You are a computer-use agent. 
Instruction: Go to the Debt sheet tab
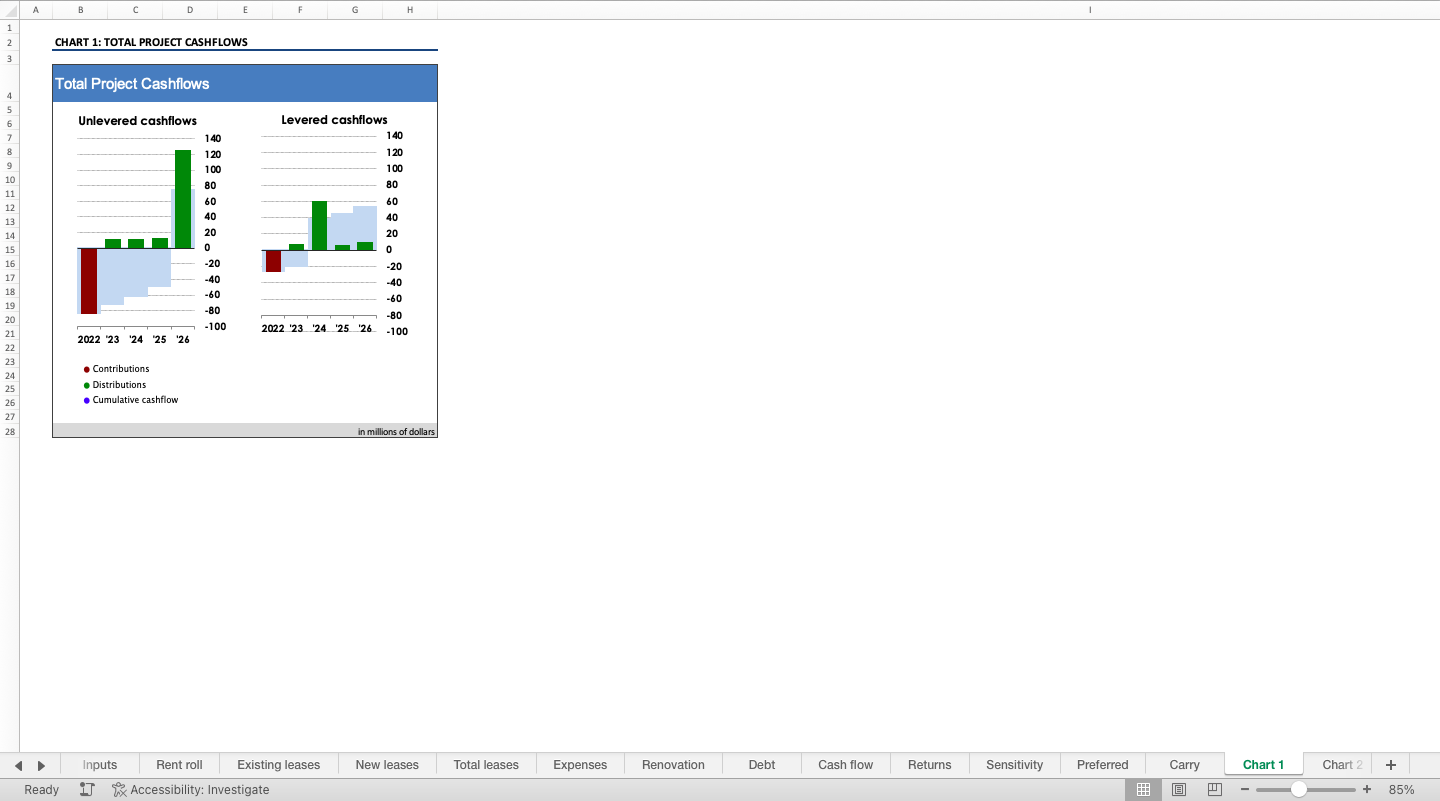761,765
